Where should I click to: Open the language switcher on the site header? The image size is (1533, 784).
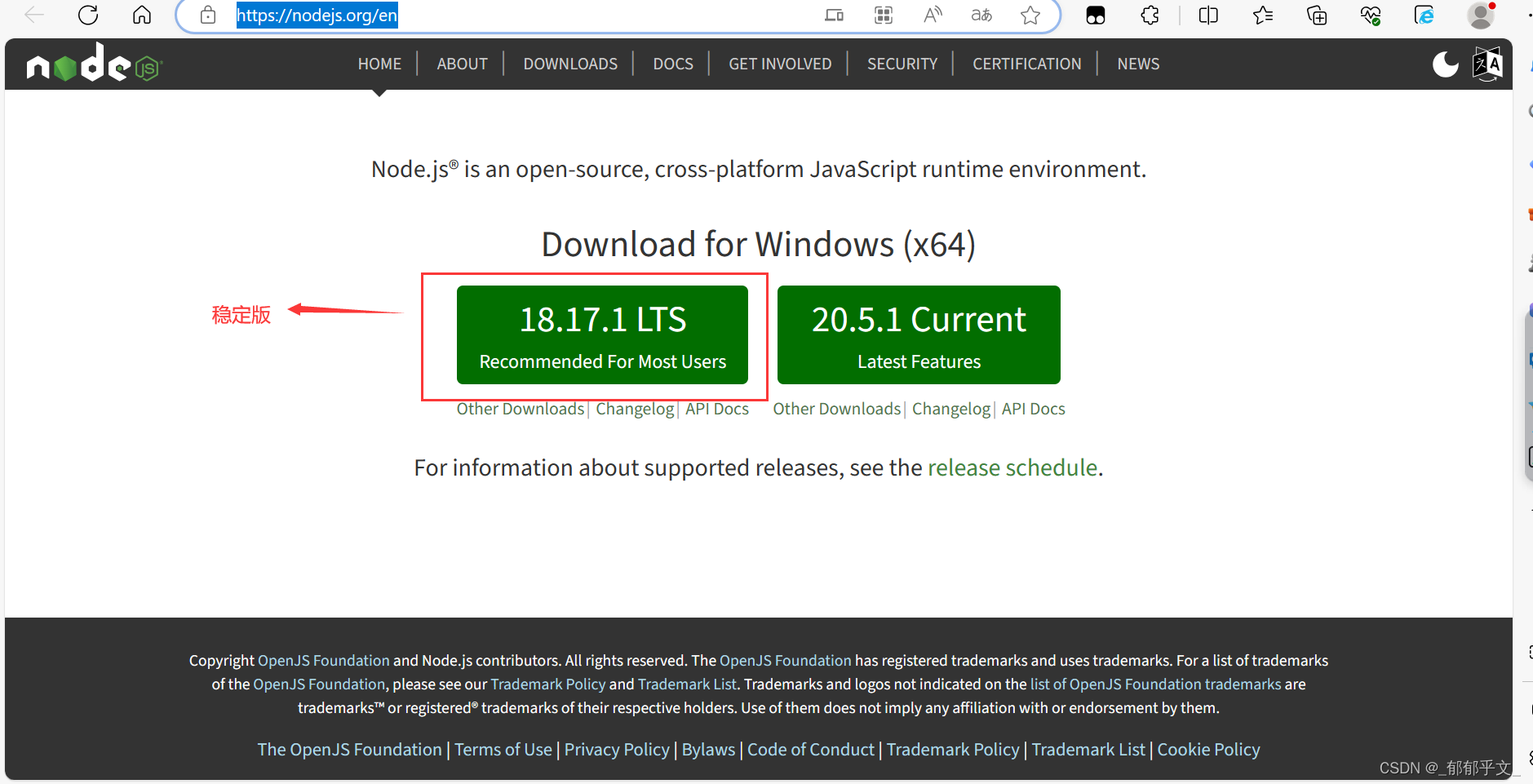[x=1487, y=64]
